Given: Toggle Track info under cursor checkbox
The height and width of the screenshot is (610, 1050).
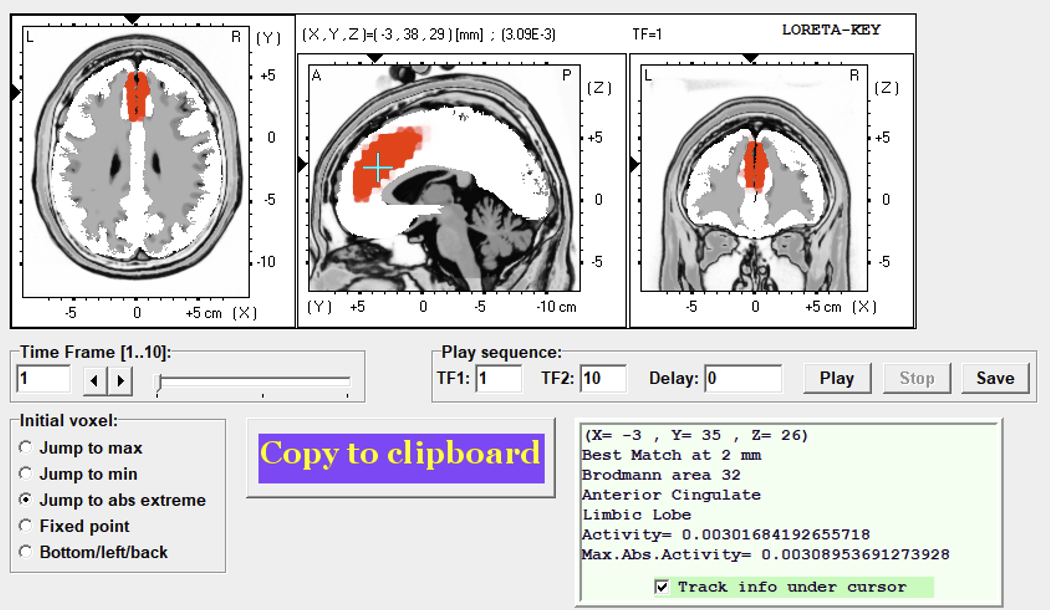Looking at the screenshot, I should pyautogui.click(x=662, y=587).
